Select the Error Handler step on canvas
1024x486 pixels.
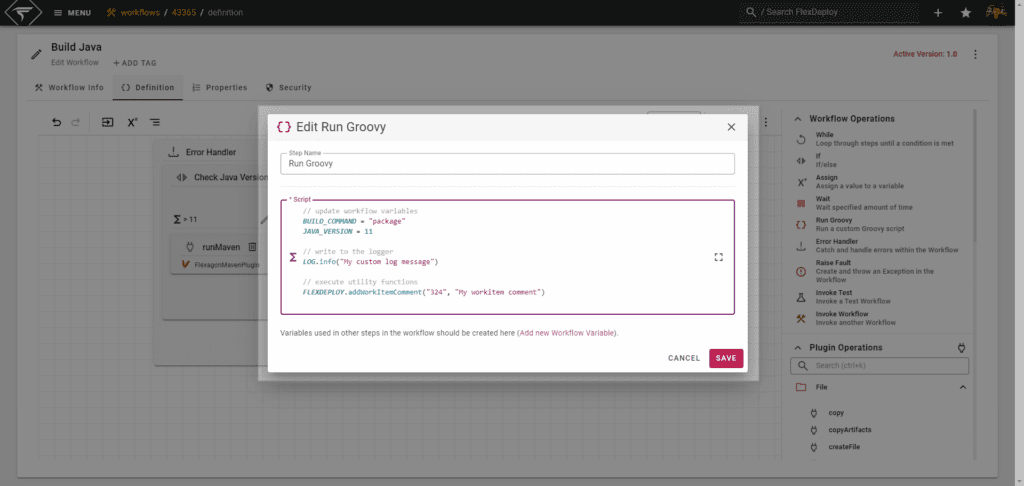coord(210,152)
